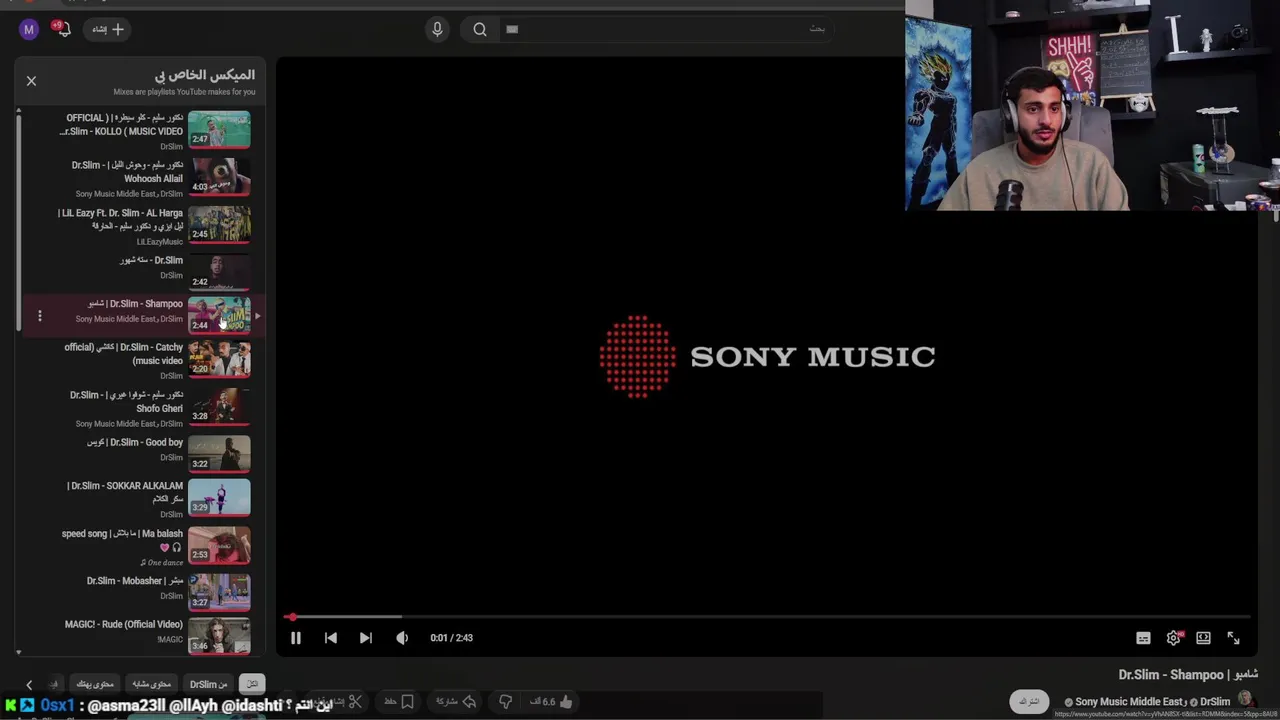
Task: Open the player settings gear
Action: [x=1174, y=638]
